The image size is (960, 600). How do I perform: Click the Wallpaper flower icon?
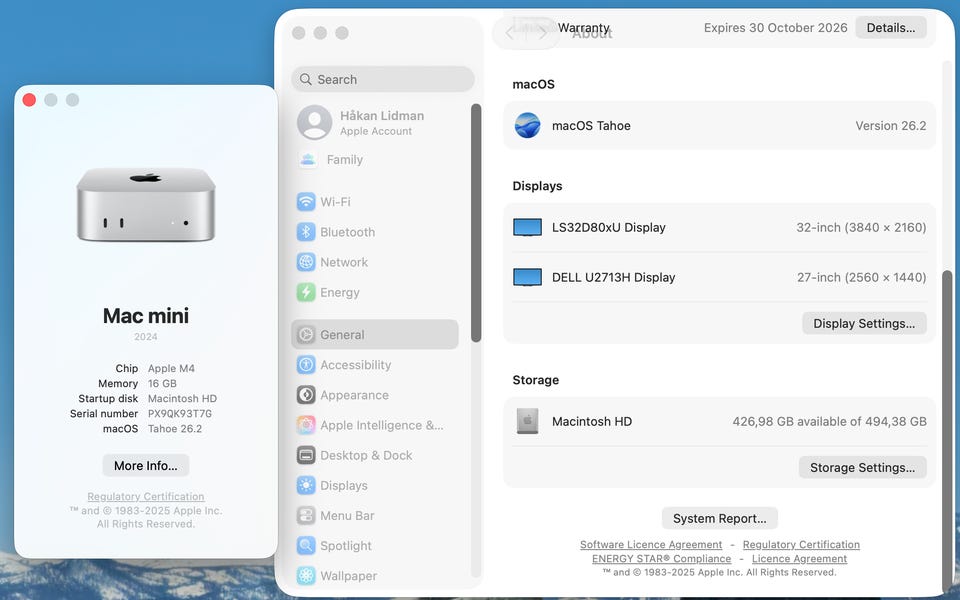[306, 576]
